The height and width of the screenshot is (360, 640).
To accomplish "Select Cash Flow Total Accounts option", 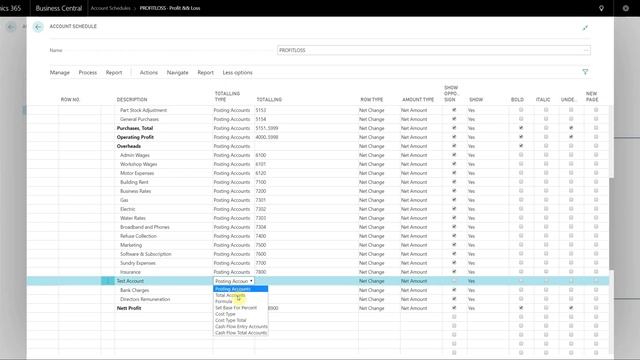I will click(x=241, y=333).
